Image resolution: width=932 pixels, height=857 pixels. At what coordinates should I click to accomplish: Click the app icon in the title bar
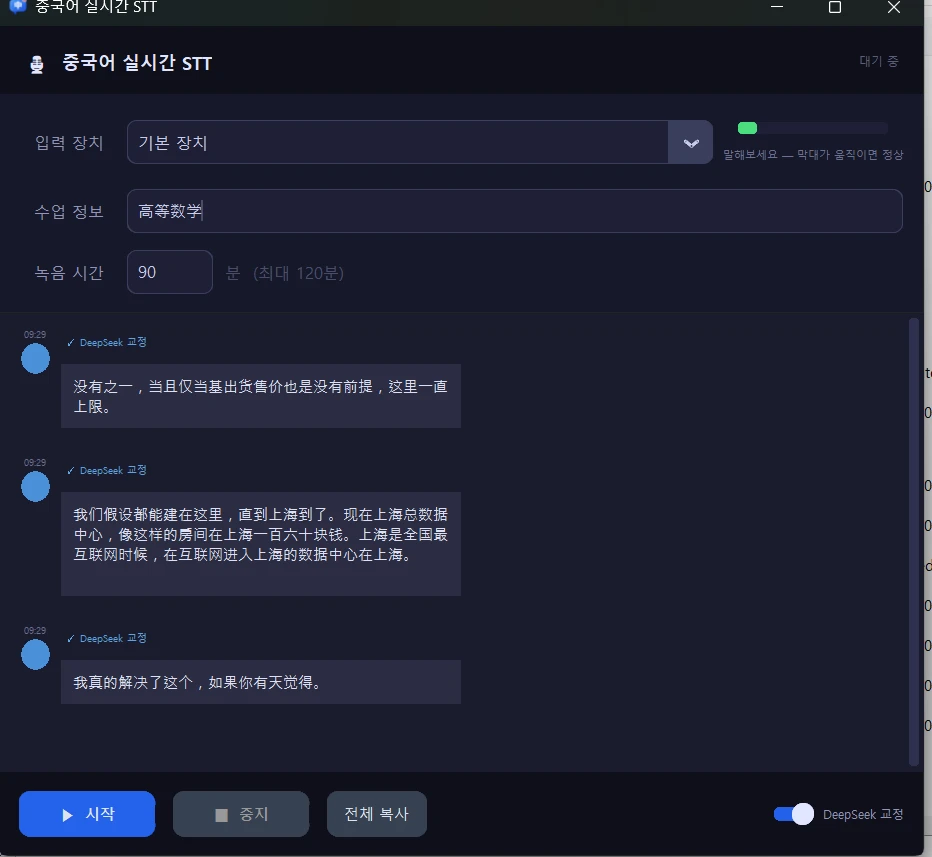pos(18,6)
